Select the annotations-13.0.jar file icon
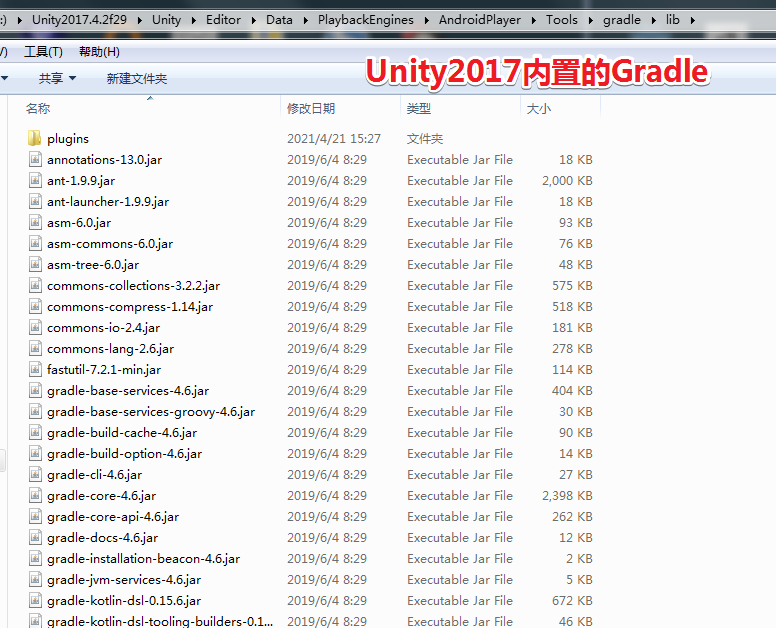This screenshot has width=776, height=628. (x=35, y=159)
